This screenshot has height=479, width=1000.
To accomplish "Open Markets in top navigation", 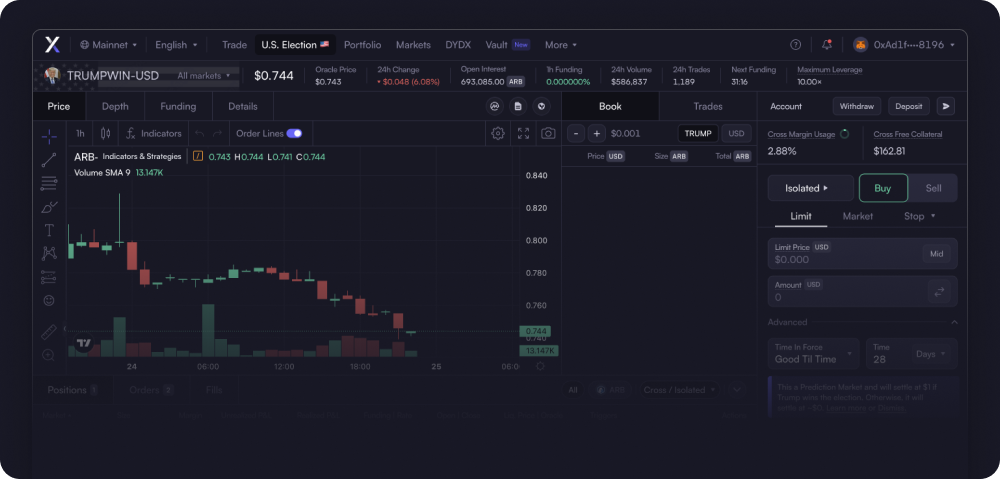I will tap(413, 45).
